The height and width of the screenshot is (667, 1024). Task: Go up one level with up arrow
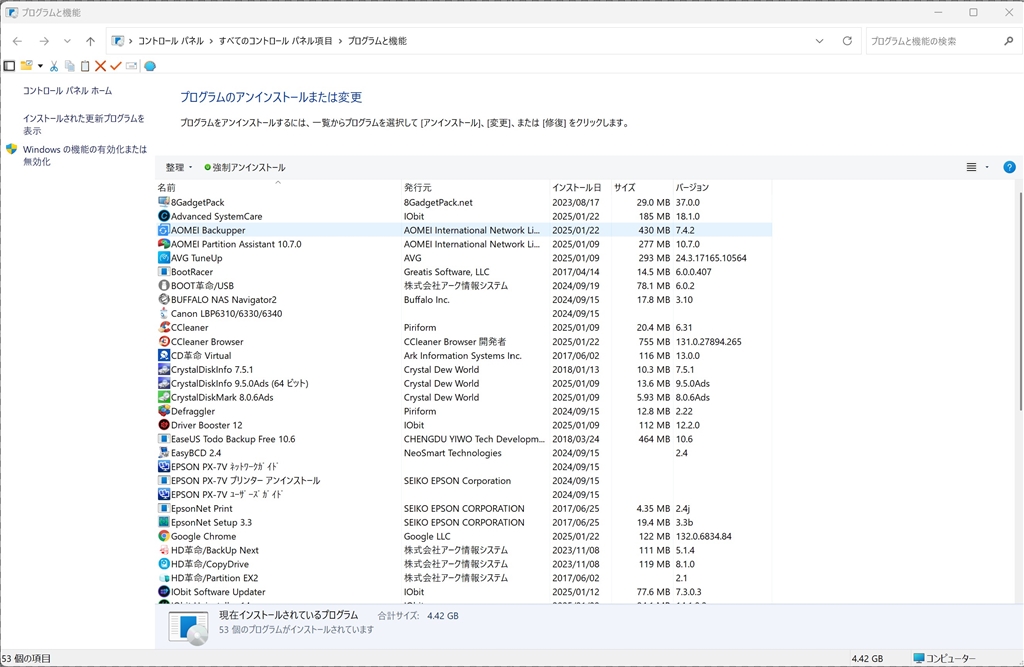[90, 41]
